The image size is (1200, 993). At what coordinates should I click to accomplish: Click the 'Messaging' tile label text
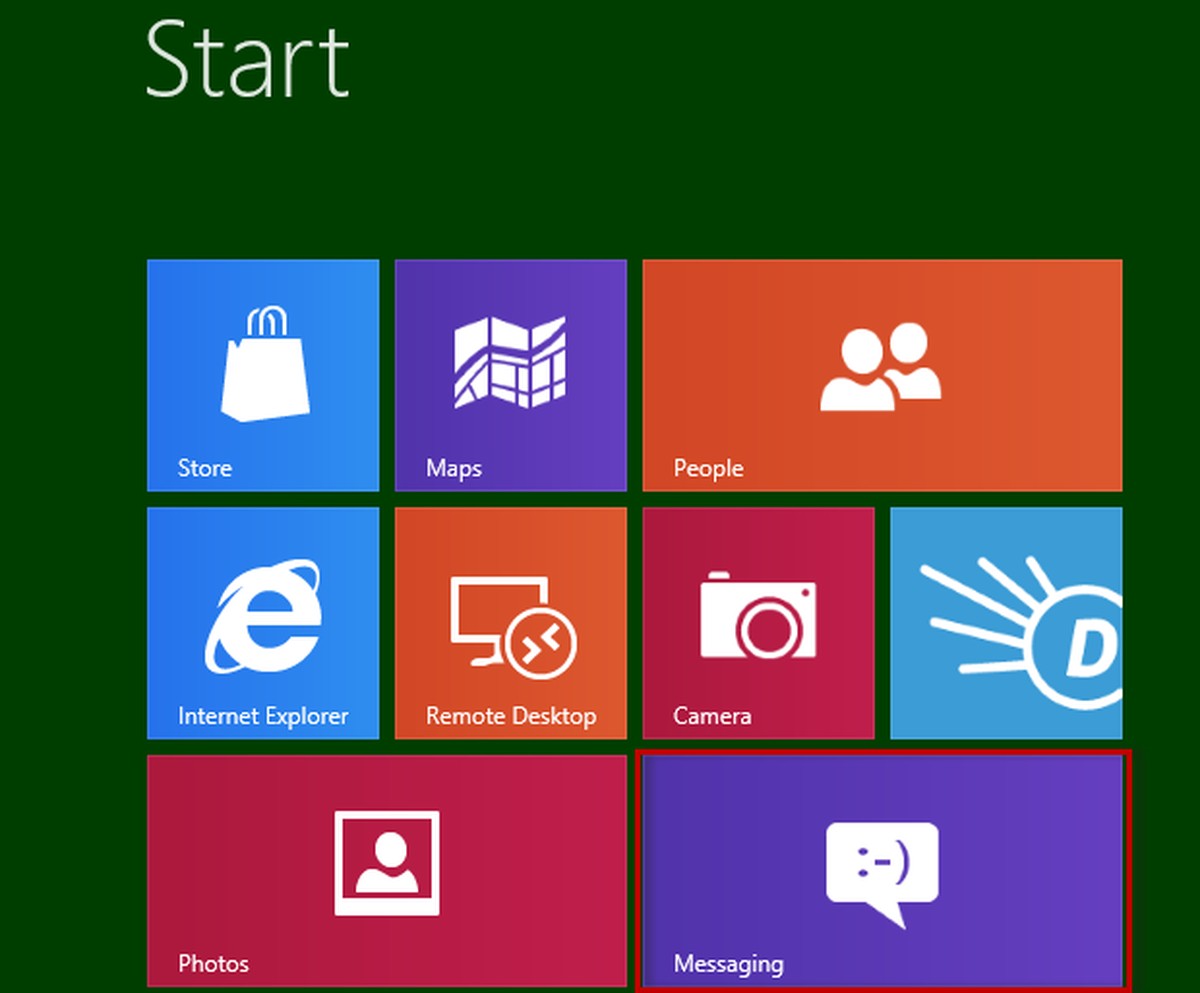tap(727, 964)
